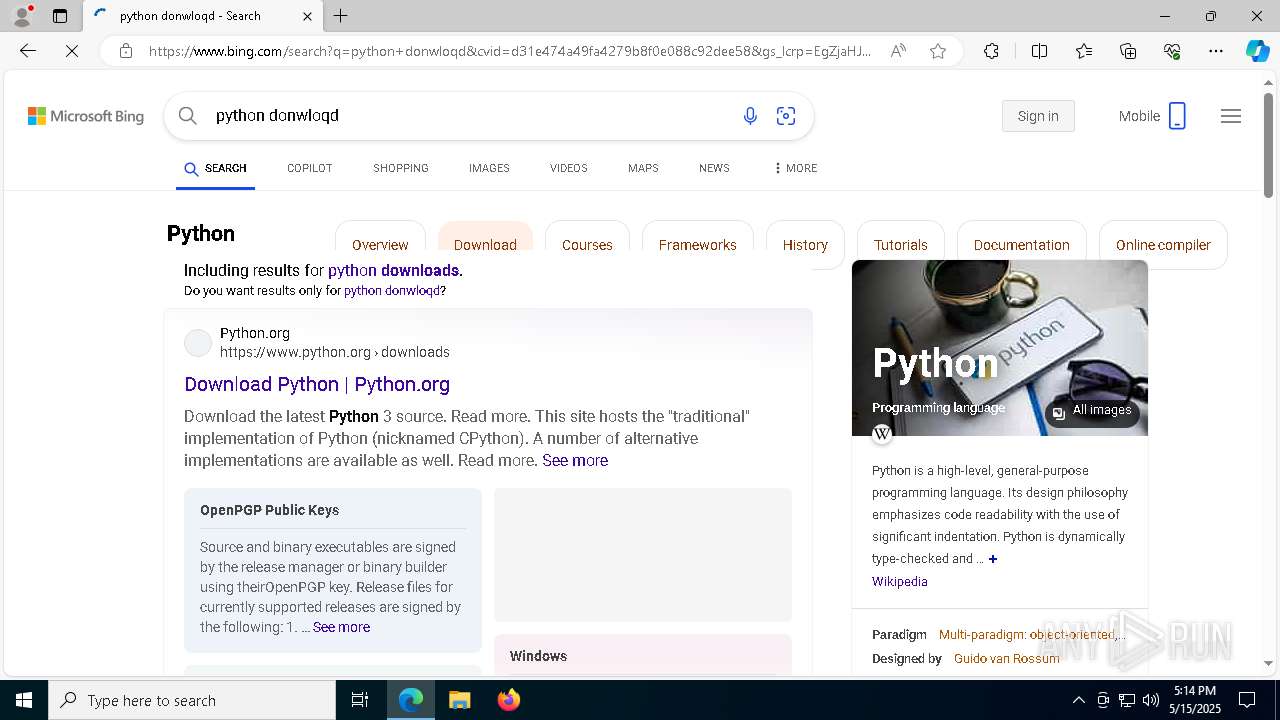Open a new browser tab
Screen dimensions: 1280x720
[340, 16]
